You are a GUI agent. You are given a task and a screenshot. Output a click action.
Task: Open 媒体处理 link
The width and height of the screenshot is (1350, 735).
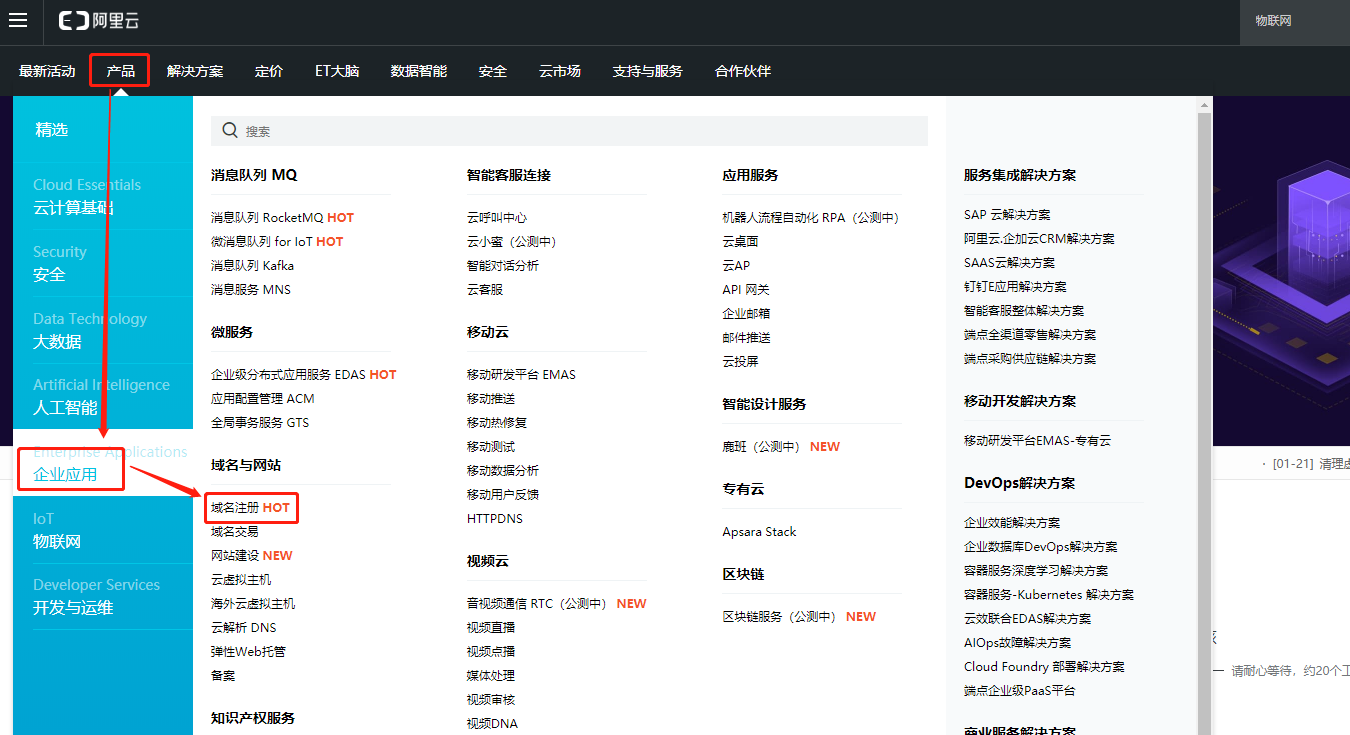(x=491, y=675)
